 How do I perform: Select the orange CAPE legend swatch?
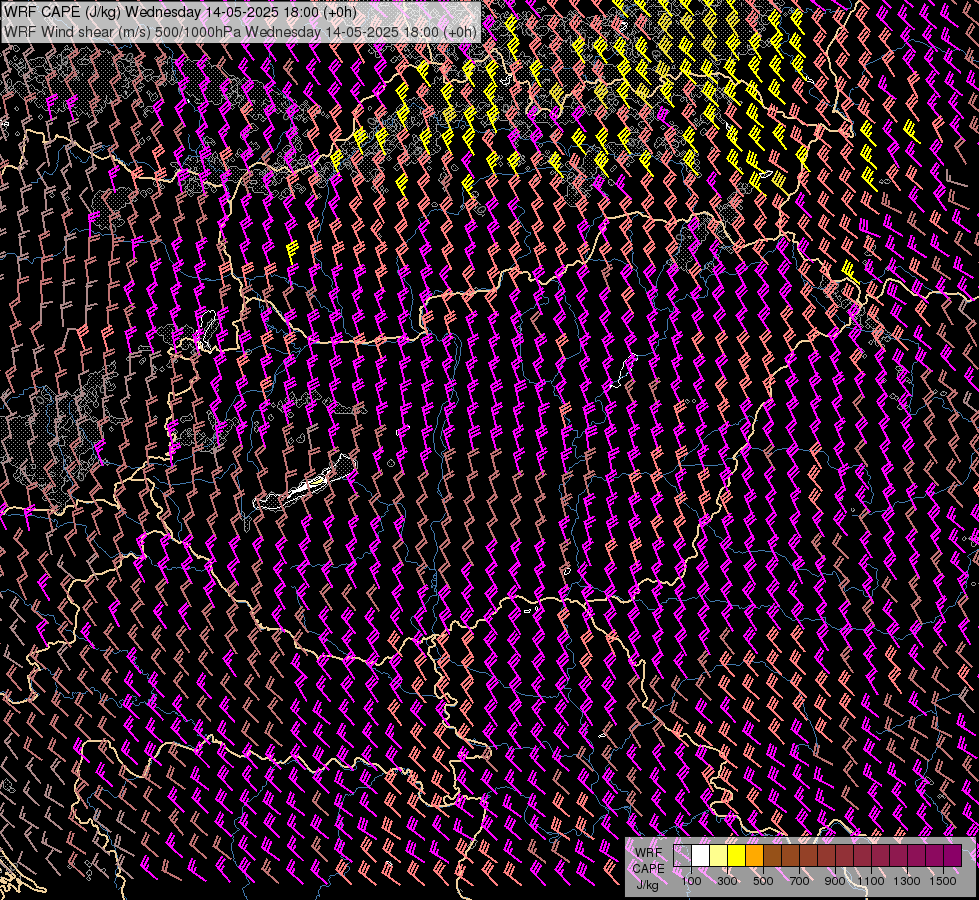coord(754,856)
